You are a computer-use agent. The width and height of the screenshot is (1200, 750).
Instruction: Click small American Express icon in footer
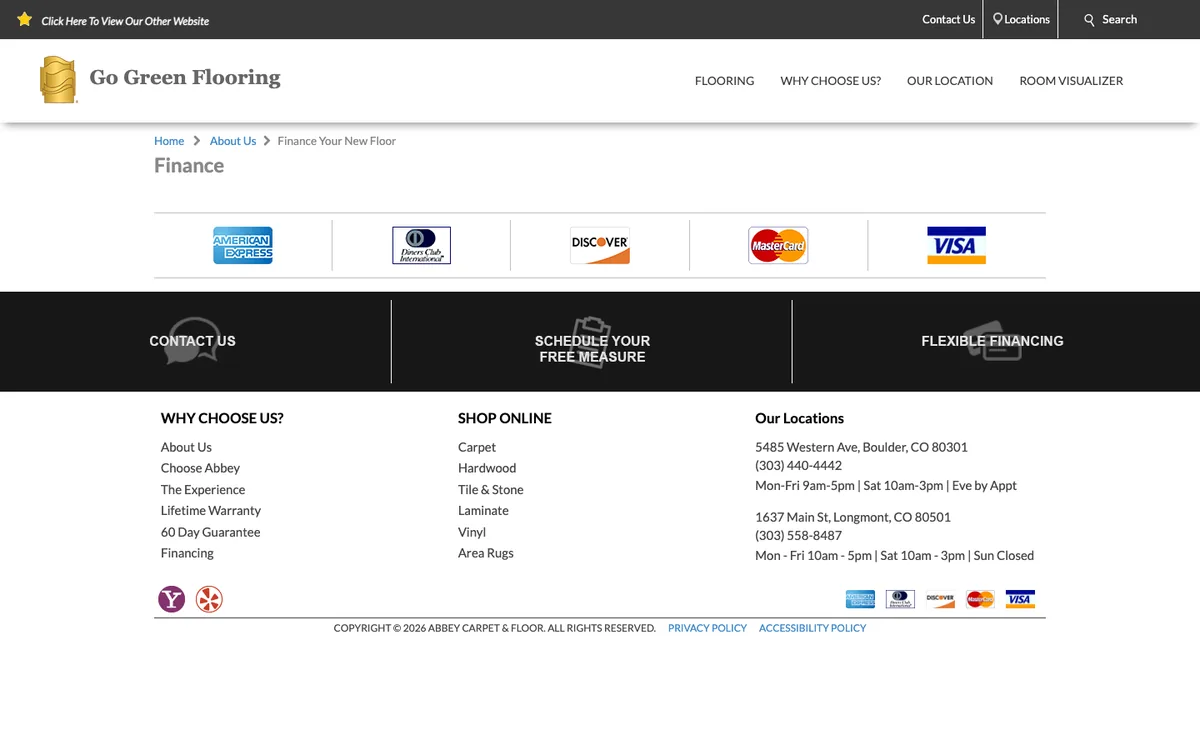click(x=860, y=599)
